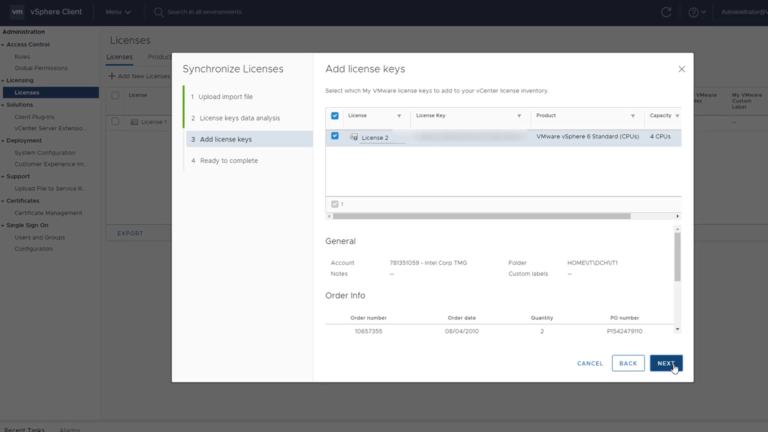The height and width of the screenshot is (432, 768).
Task: Click the search in all environments field
Action: click(205, 12)
